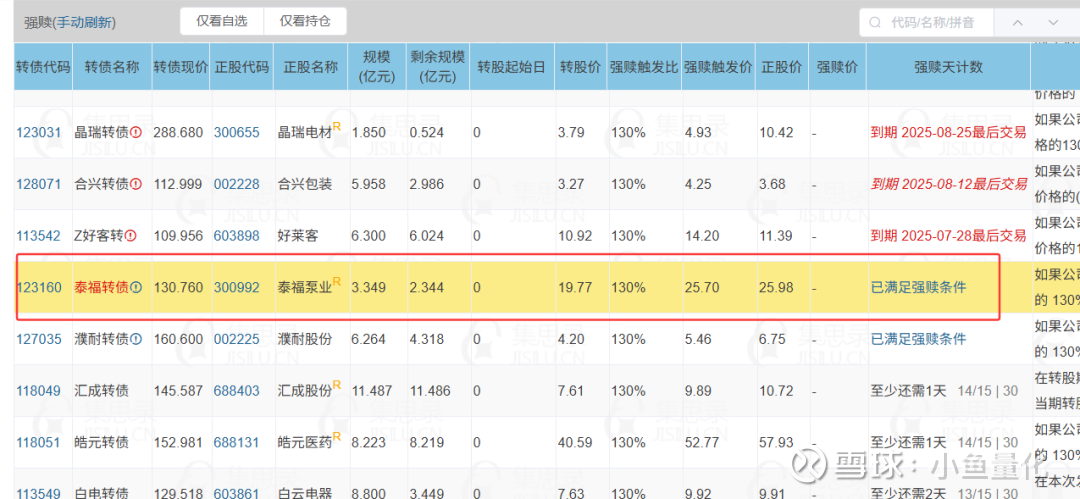Click the search magnifier icon
Viewport: 1080px width, 499px height.
pos(875,22)
